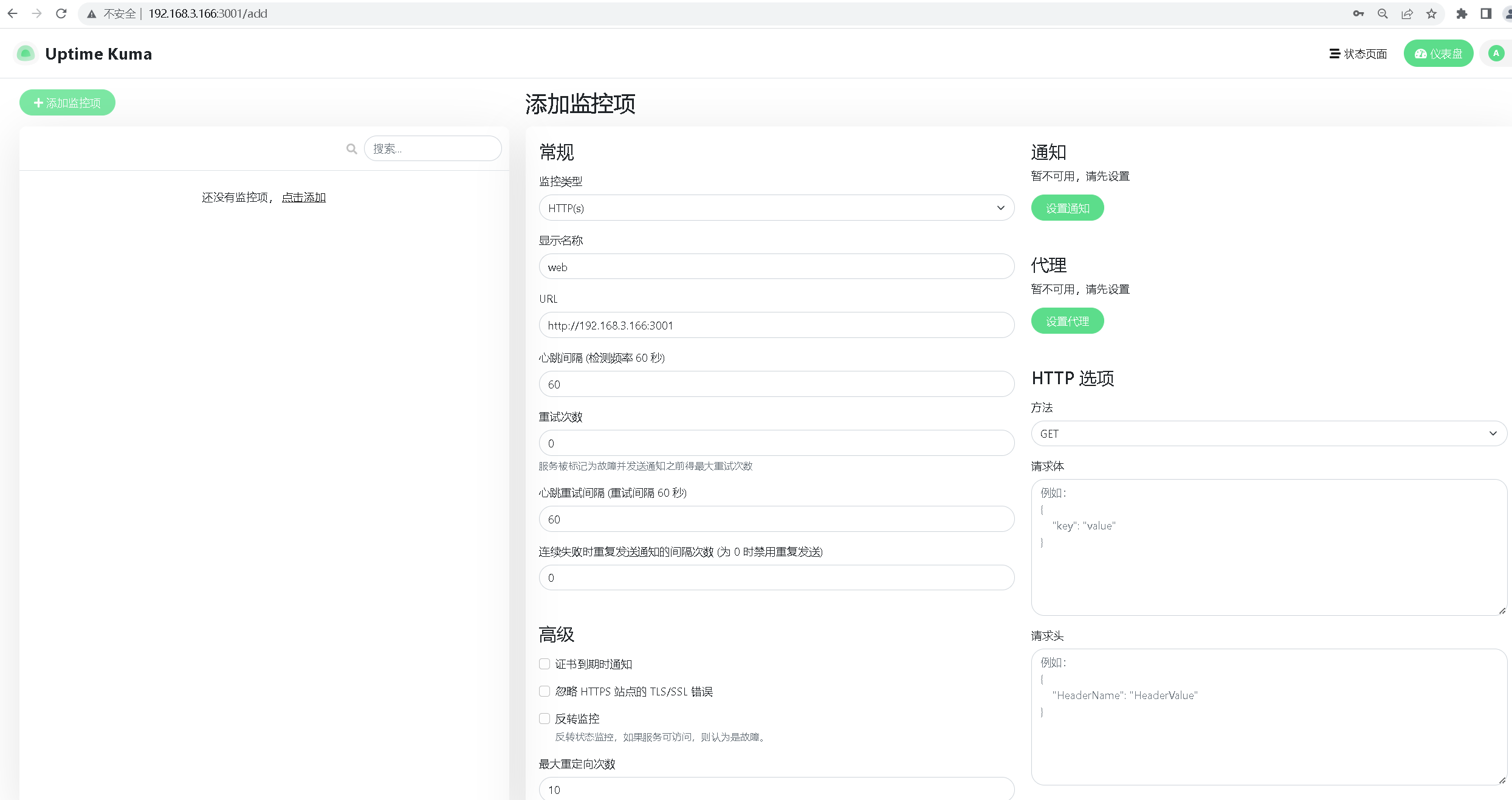Screen dimensions: 1512x800
Task: Check ignore TLS/SSL errors for HTTPS sites
Action: pyautogui.click(x=545, y=691)
